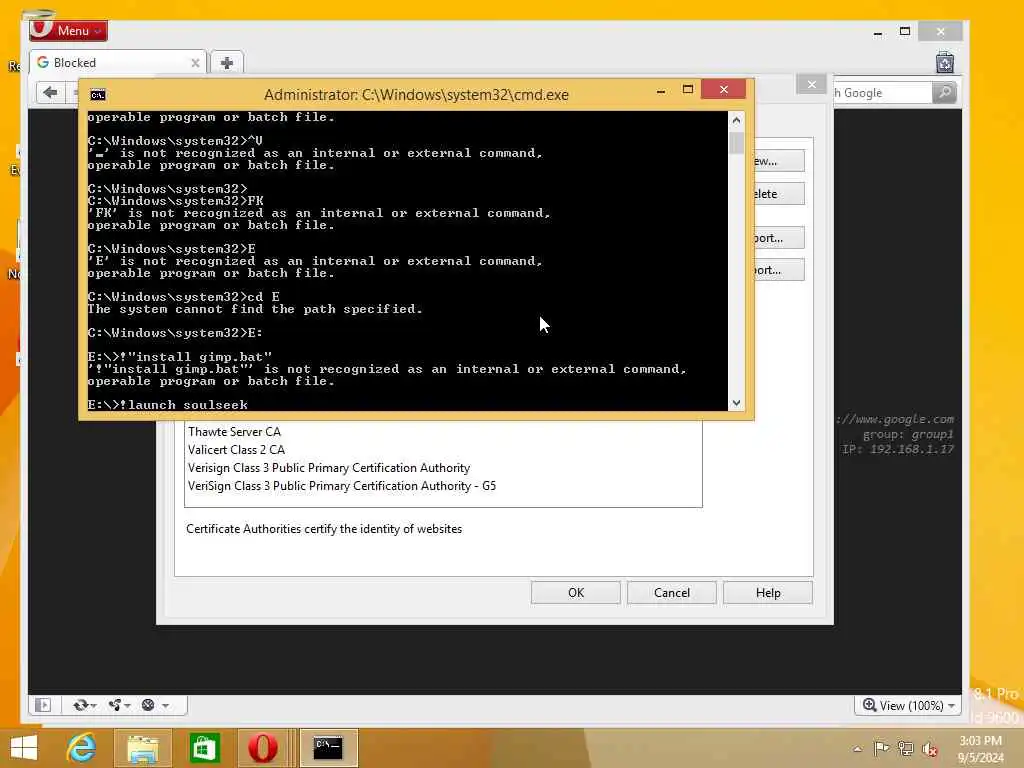Show hidden system tray icons

pos(857,749)
